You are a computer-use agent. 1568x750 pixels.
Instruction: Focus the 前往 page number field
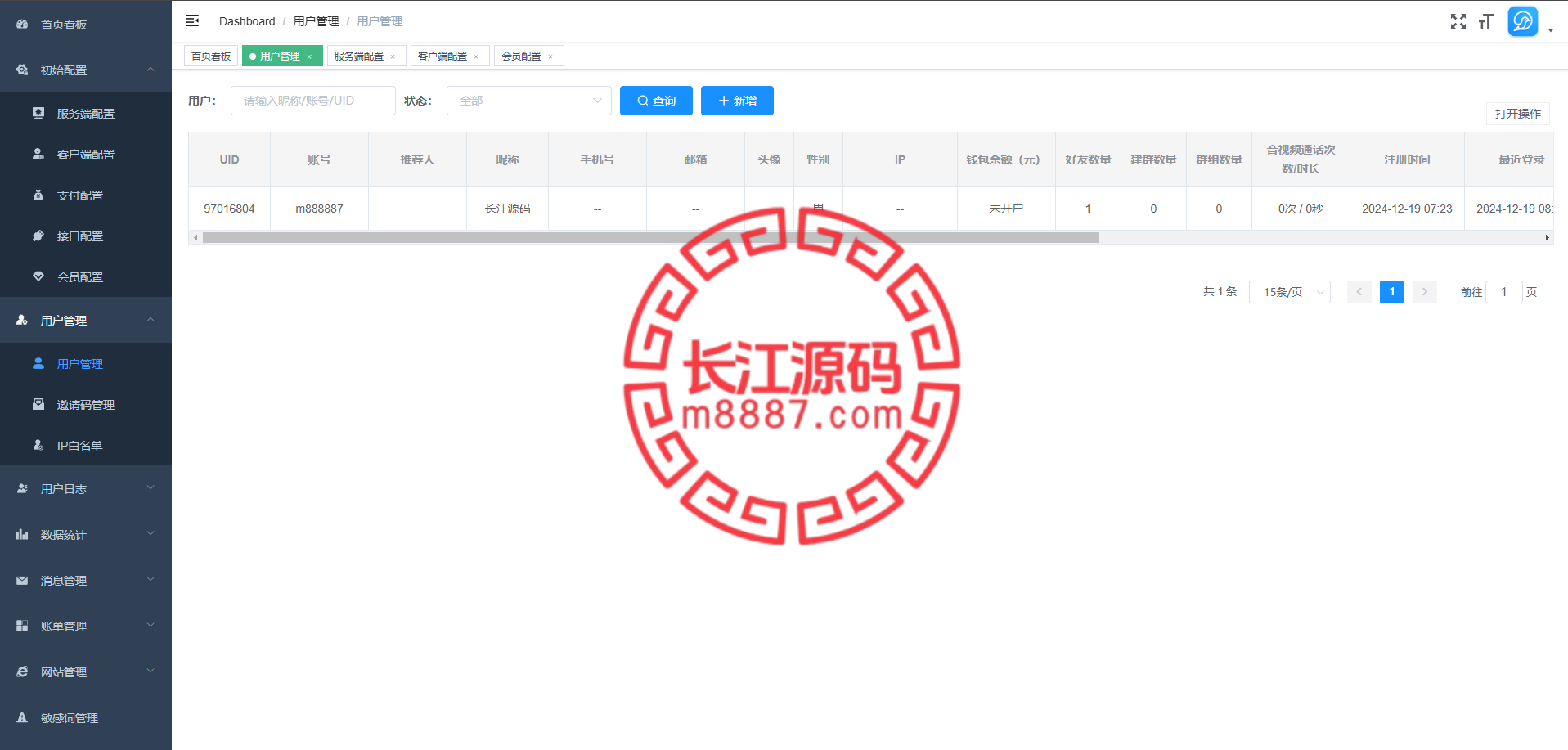pos(1504,292)
